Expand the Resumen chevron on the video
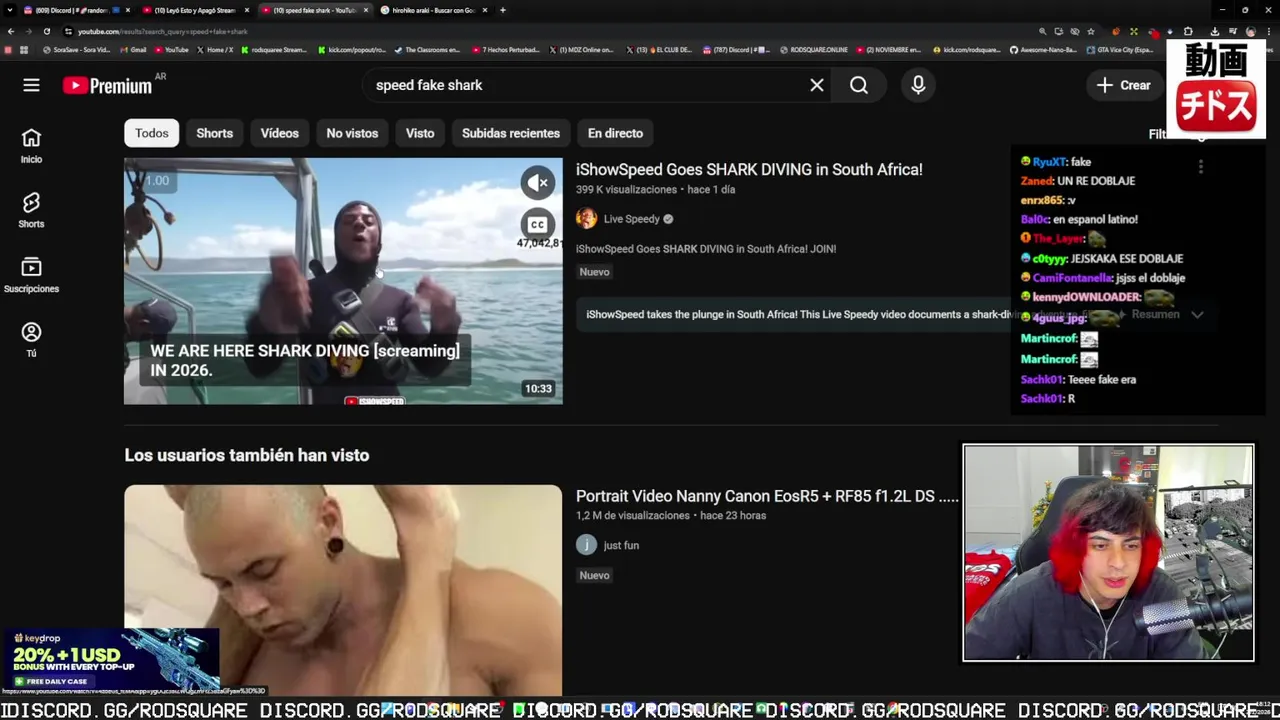Viewport: 1280px width, 720px height. 1197,314
